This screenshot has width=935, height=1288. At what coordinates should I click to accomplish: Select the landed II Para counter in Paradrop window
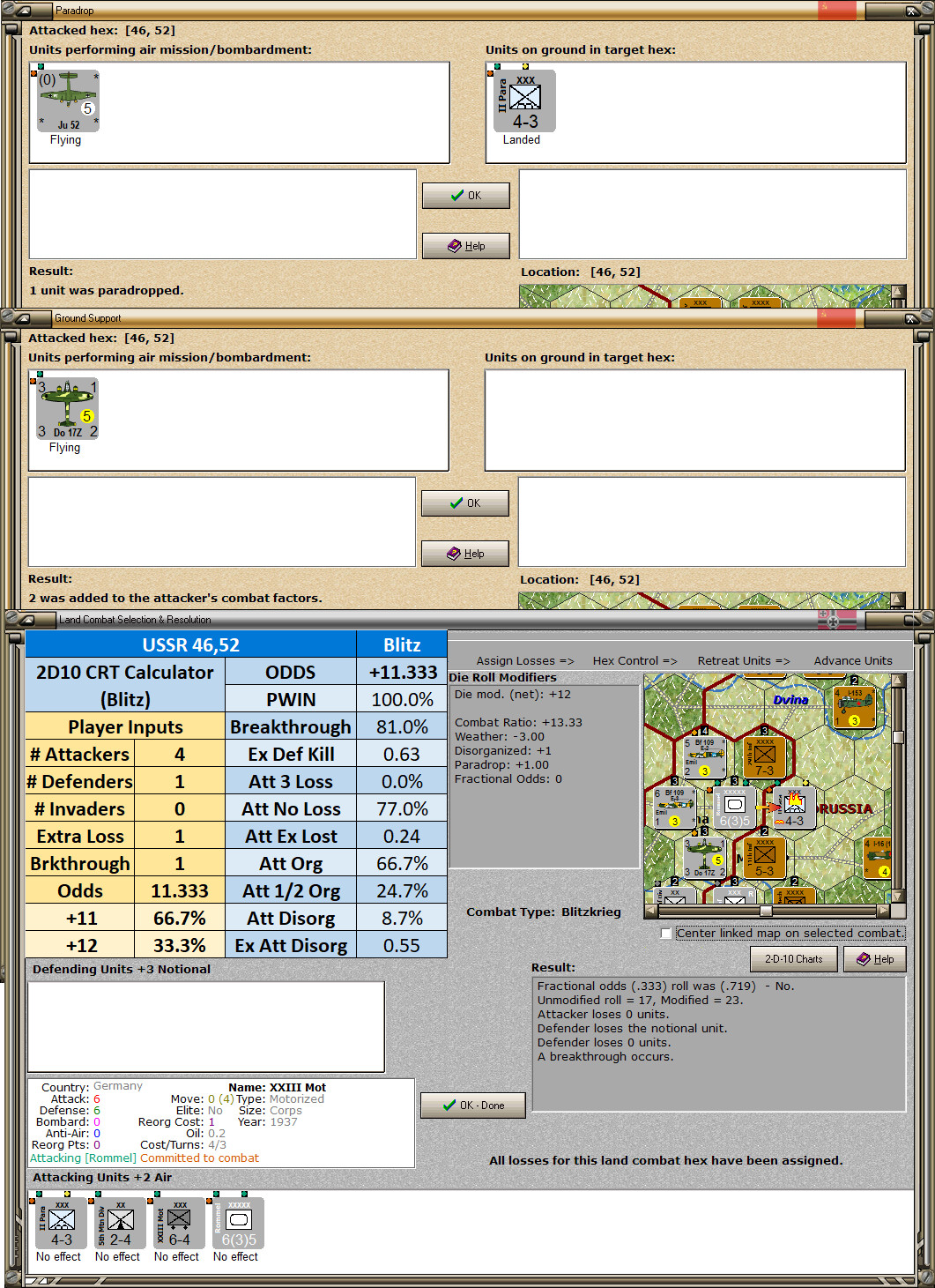coord(524,101)
